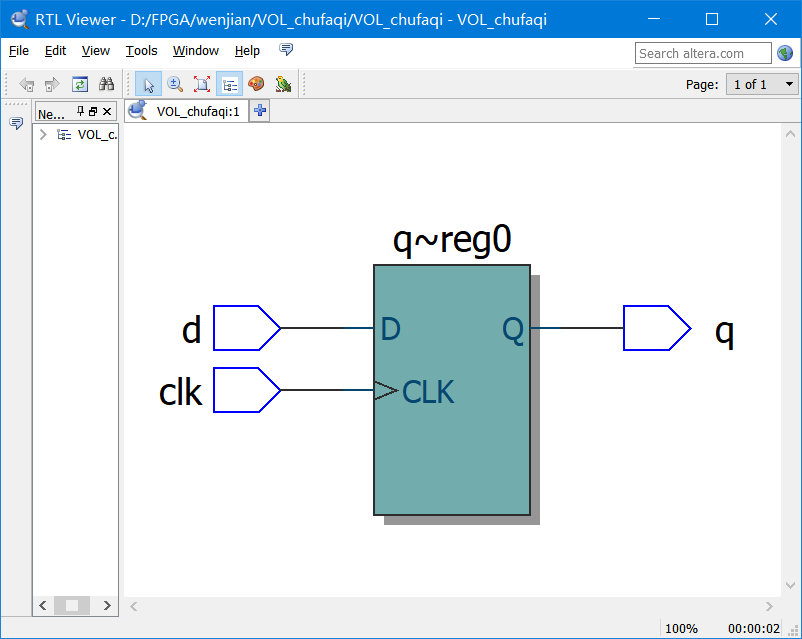Open the color settings palette icon
This screenshot has height=639, width=802.
coord(256,84)
